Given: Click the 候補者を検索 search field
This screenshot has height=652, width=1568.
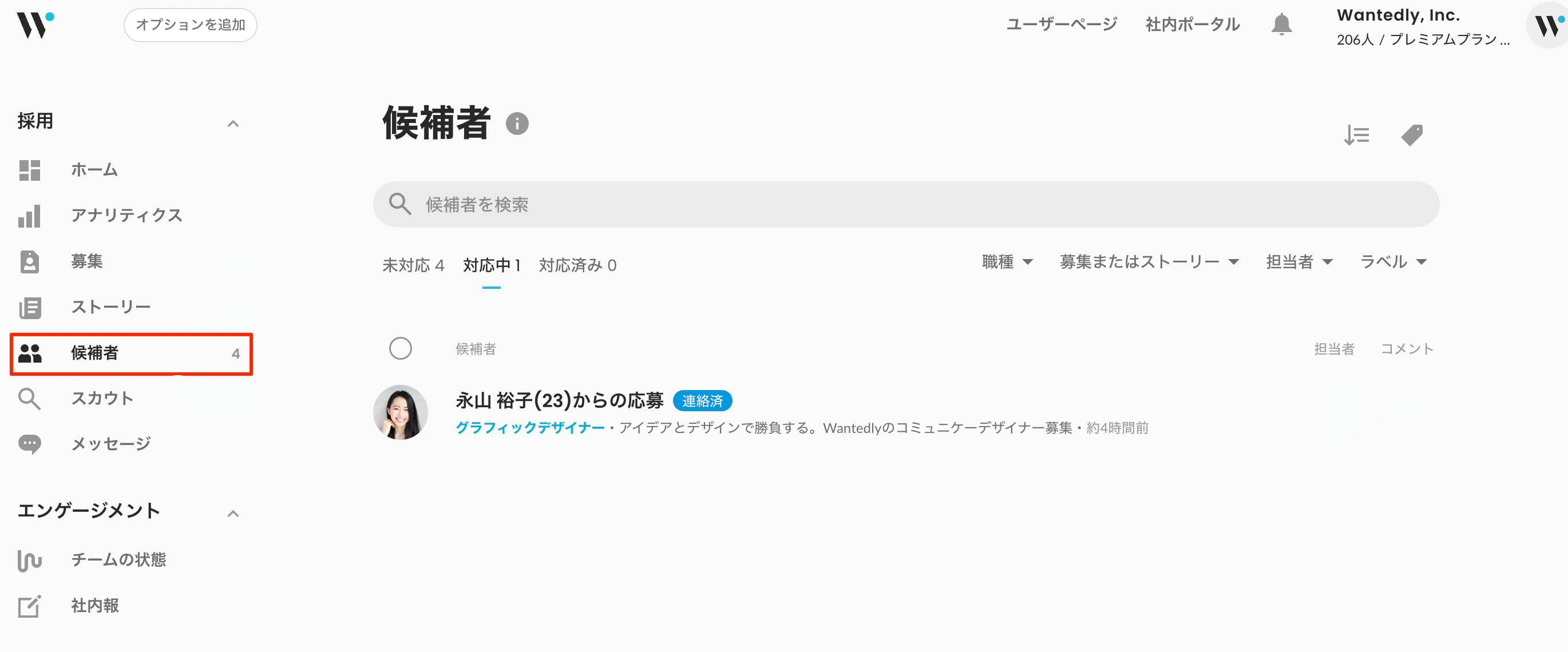Looking at the screenshot, I should coord(906,204).
